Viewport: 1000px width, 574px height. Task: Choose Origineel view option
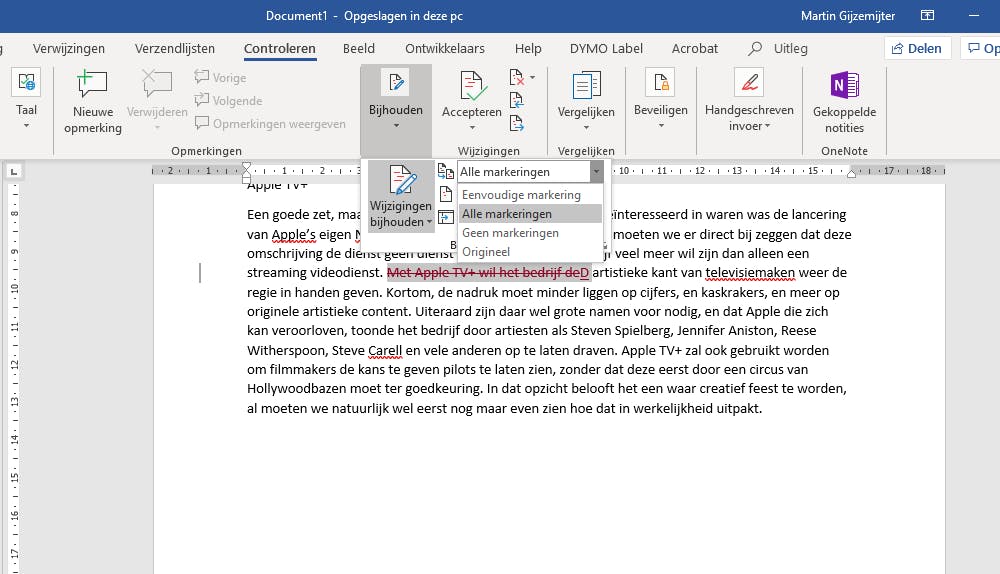click(530, 252)
